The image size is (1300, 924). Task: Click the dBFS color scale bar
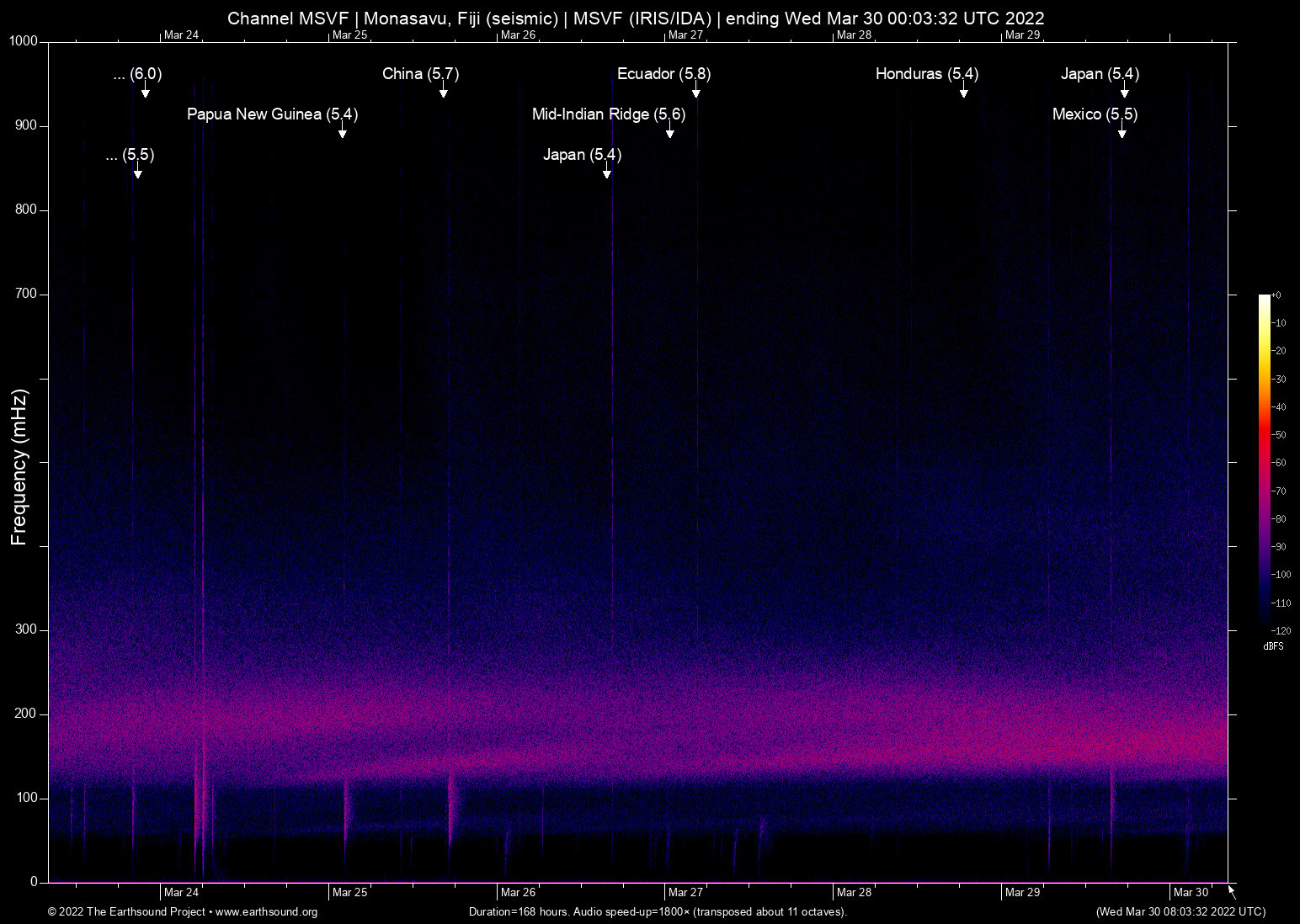point(1264,461)
